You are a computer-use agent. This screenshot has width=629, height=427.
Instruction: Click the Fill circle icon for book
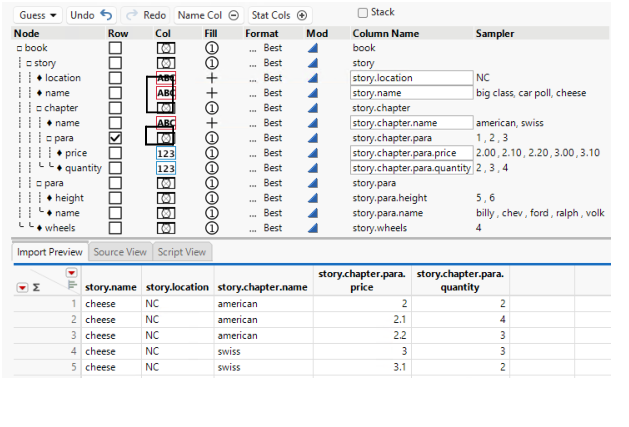pos(212,48)
